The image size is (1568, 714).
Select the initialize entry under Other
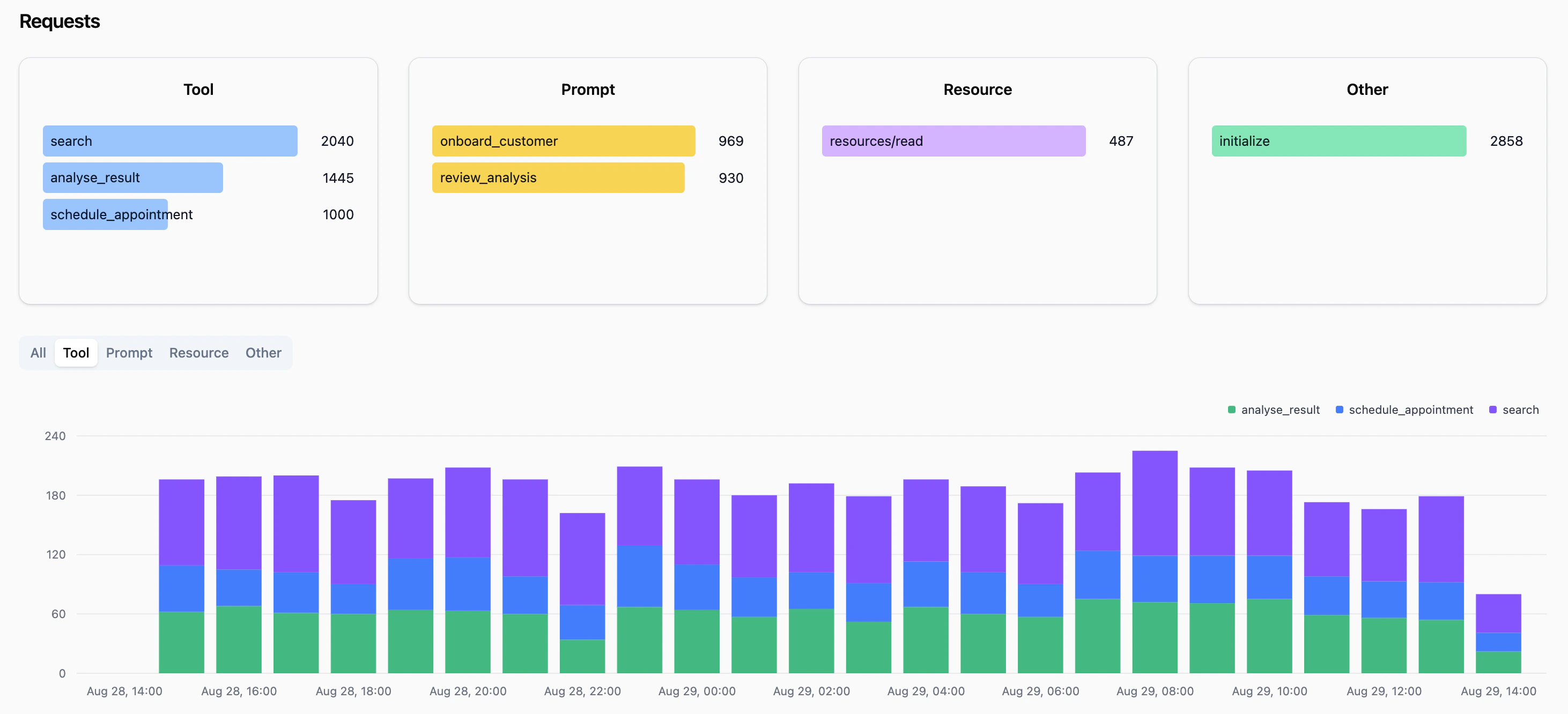(1338, 140)
